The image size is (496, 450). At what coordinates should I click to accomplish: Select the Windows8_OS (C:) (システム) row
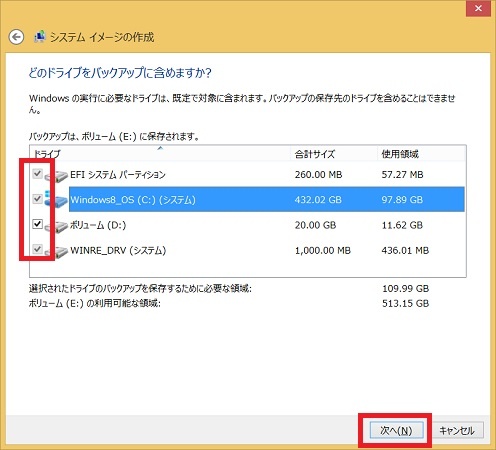[x=248, y=199]
